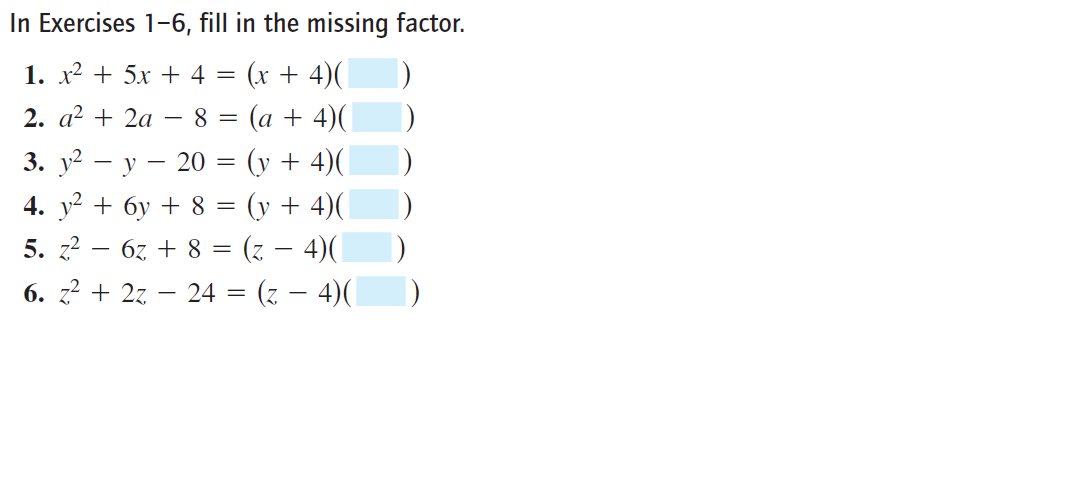Click the expression a² + 2a − 8

coord(132,118)
